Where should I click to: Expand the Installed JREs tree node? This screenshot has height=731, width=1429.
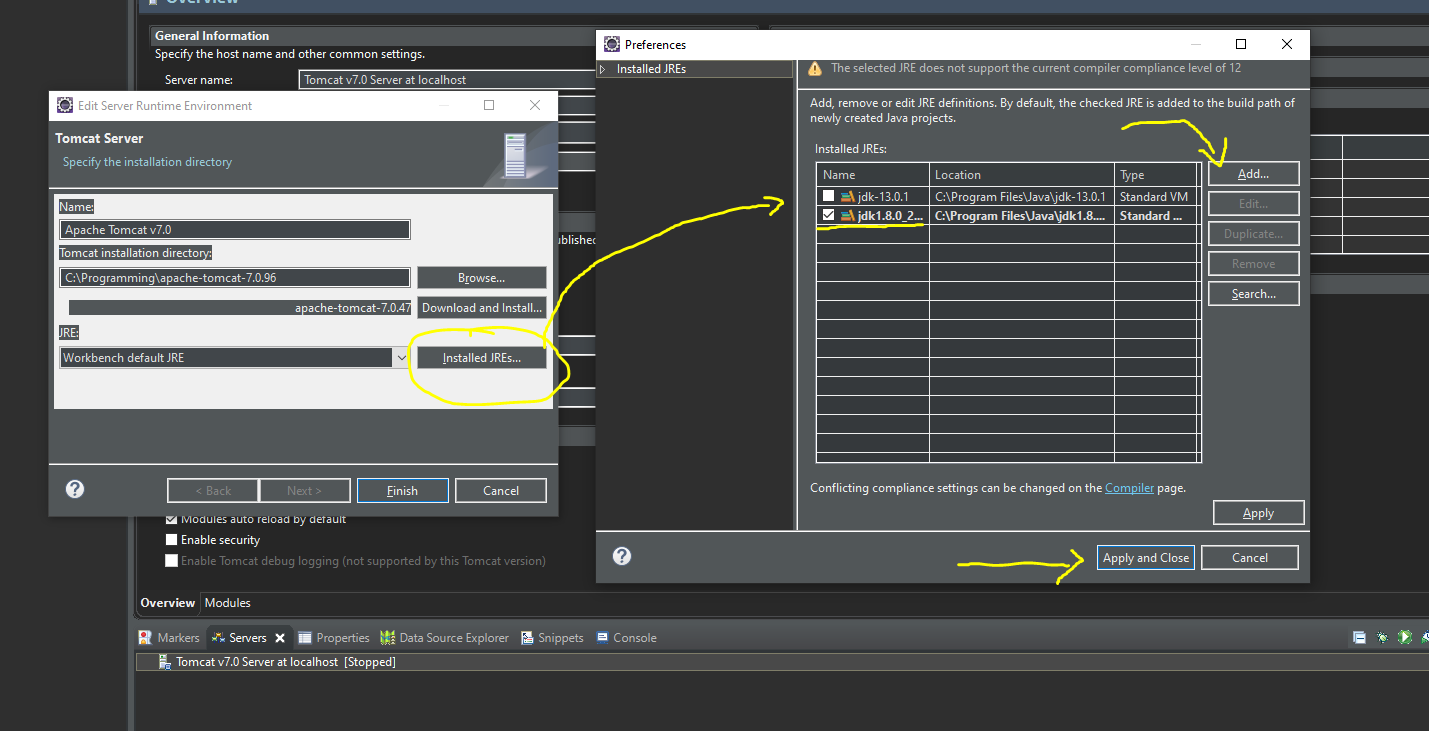pyautogui.click(x=603, y=69)
